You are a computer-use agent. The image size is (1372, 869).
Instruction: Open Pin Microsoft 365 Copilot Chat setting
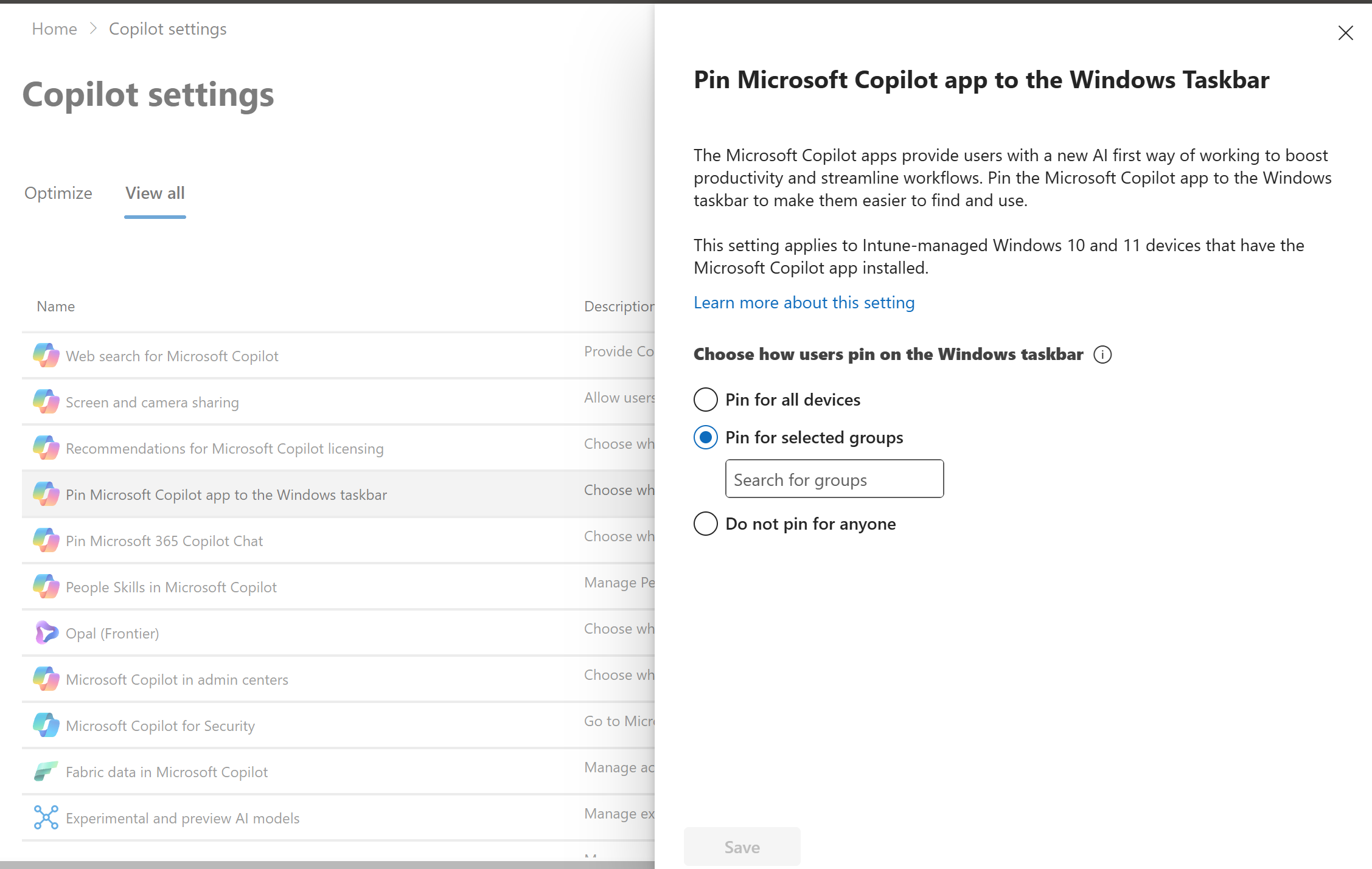pyautogui.click(x=164, y=541)
